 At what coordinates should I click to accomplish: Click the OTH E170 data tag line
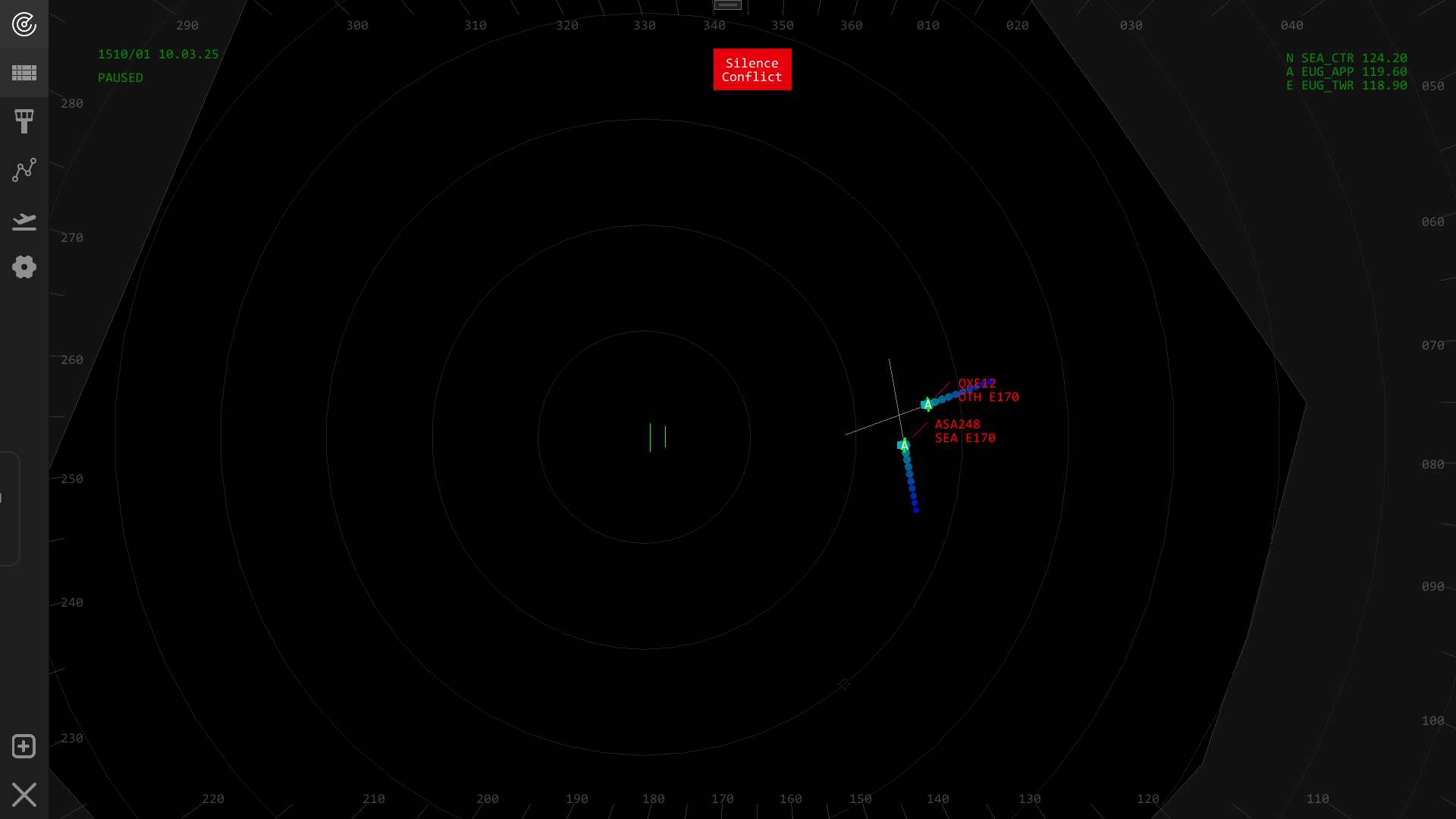point(989,397)
